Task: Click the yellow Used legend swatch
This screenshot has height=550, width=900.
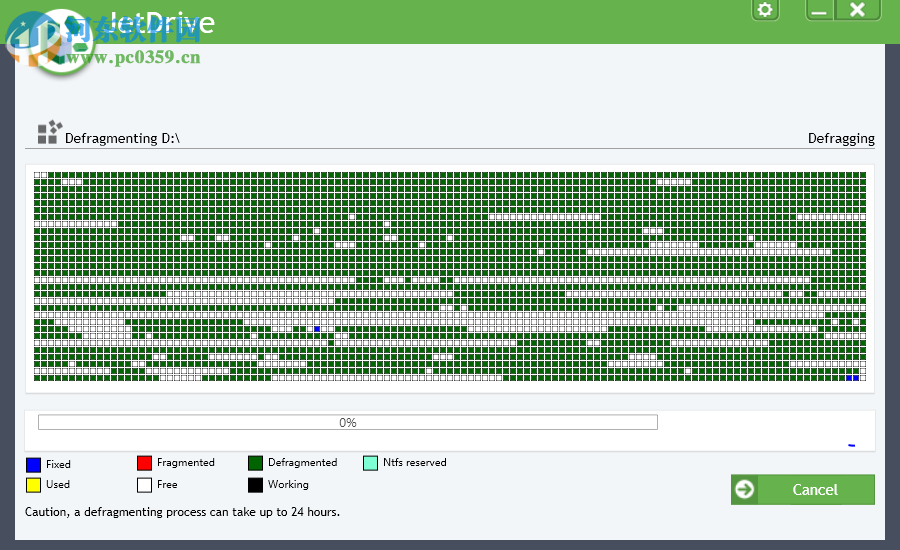Action: point(33,485)
